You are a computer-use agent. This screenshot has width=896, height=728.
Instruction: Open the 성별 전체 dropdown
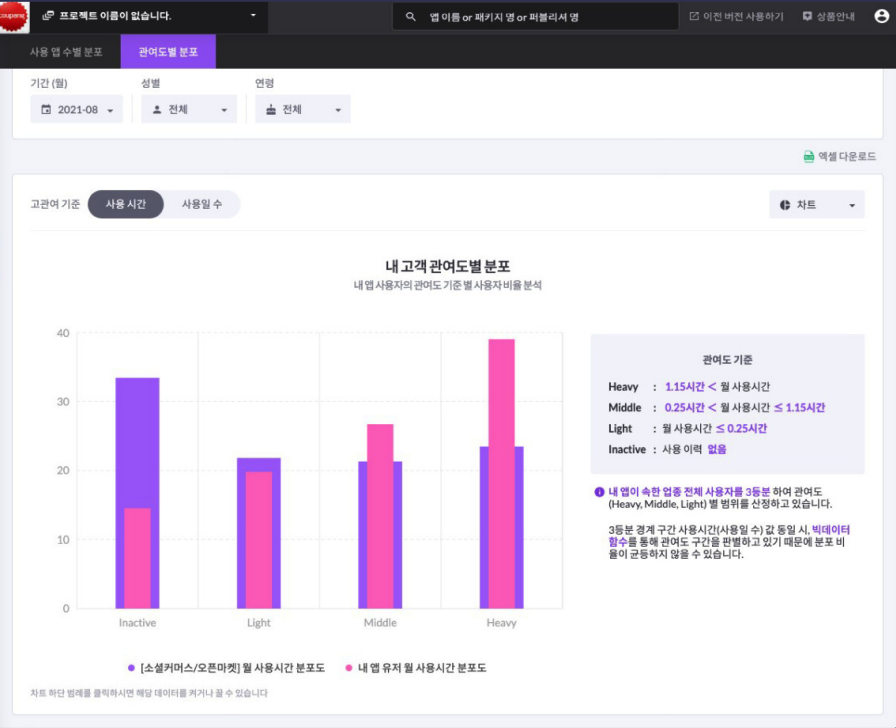tap(189, 110)
